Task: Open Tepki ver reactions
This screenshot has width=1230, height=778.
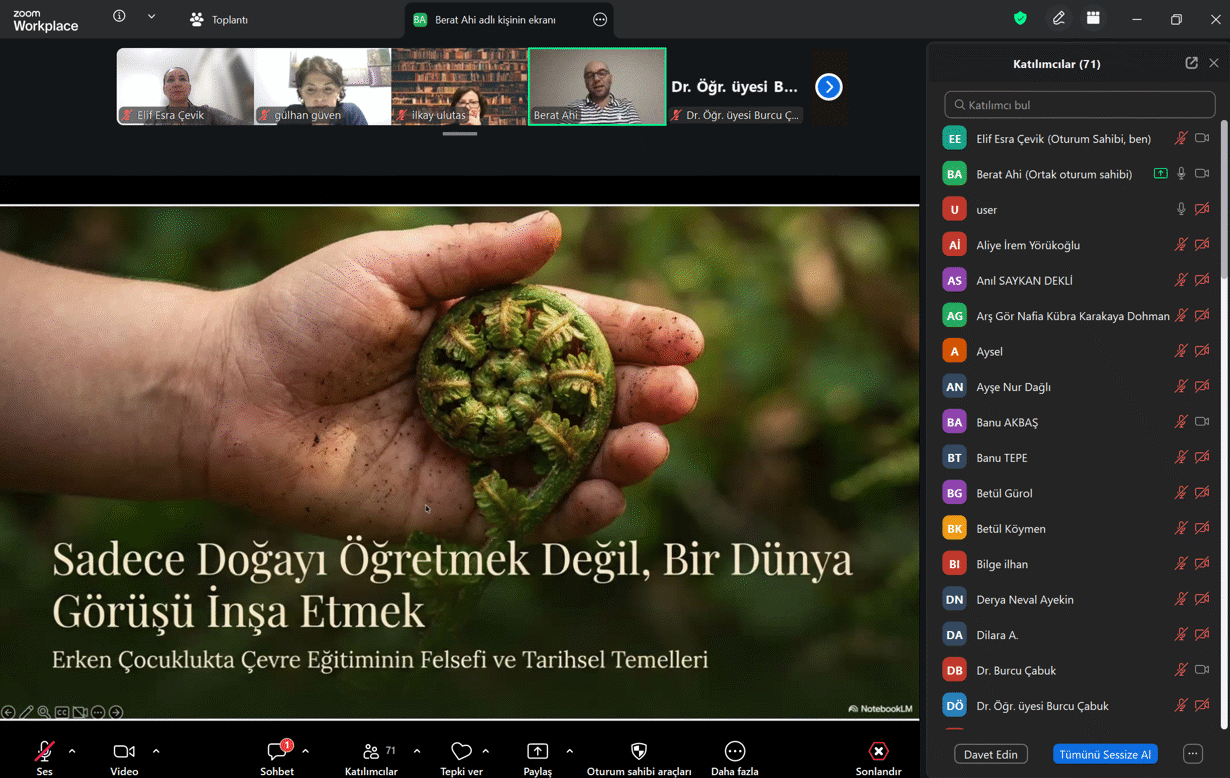Action: [x=461, y=752]
